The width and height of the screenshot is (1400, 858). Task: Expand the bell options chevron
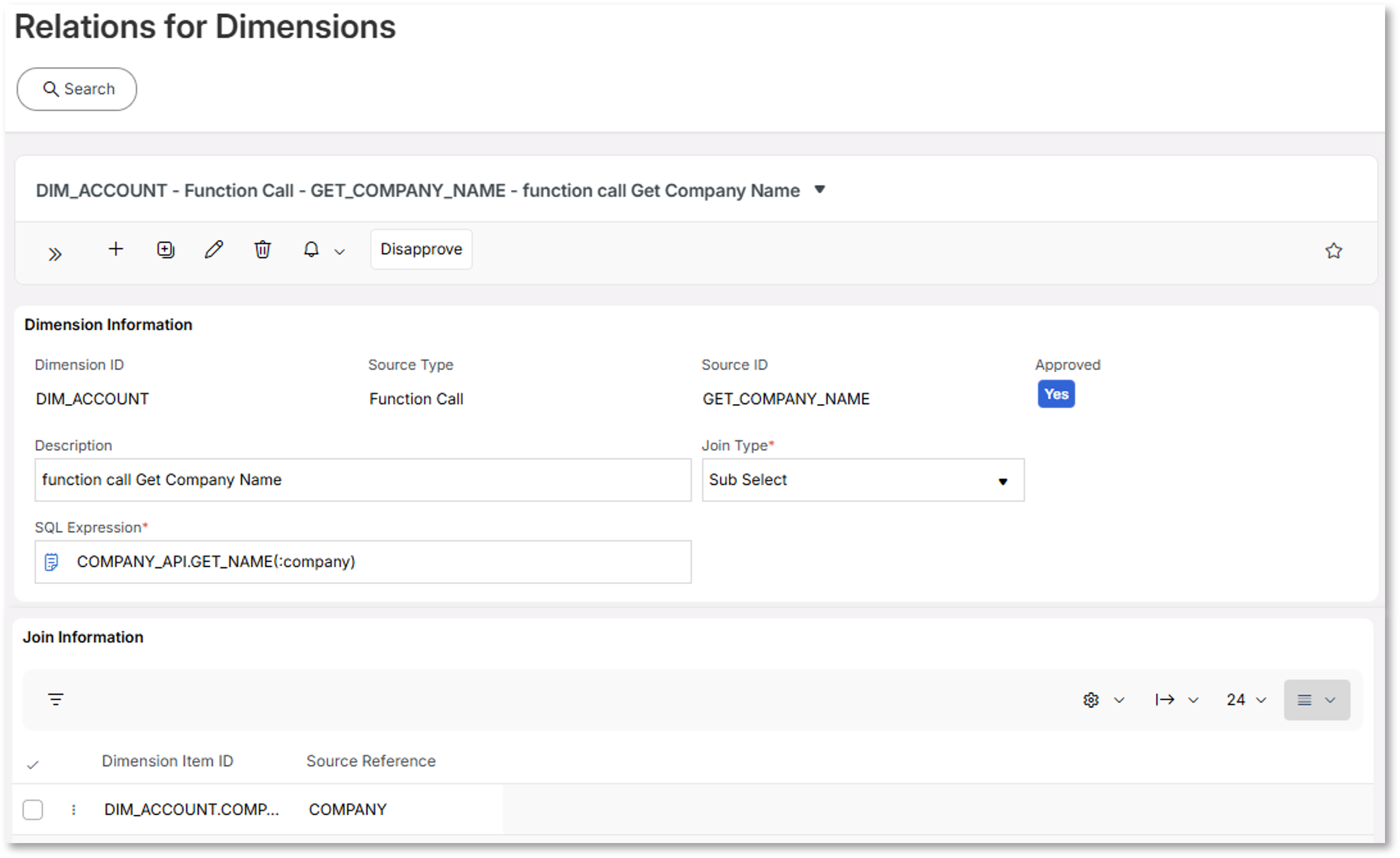coord(340,251)
